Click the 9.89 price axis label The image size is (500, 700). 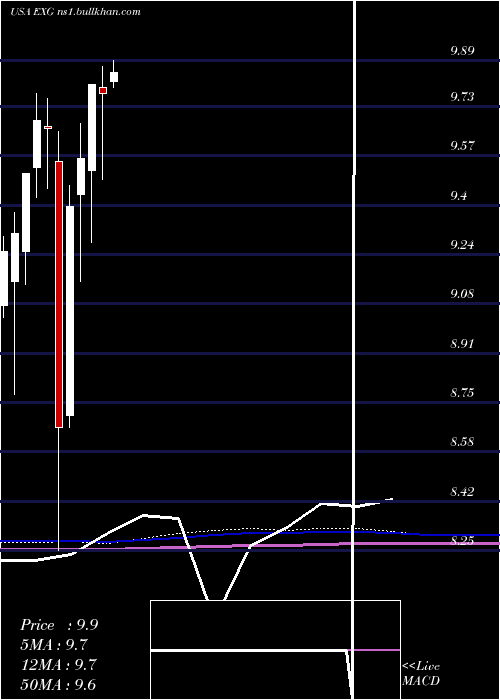pos(462,50)
